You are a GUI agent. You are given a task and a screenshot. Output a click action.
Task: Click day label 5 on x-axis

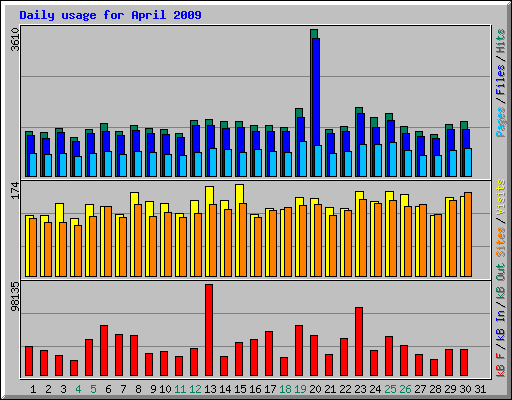pyautogui.click(x=93, y=389)
